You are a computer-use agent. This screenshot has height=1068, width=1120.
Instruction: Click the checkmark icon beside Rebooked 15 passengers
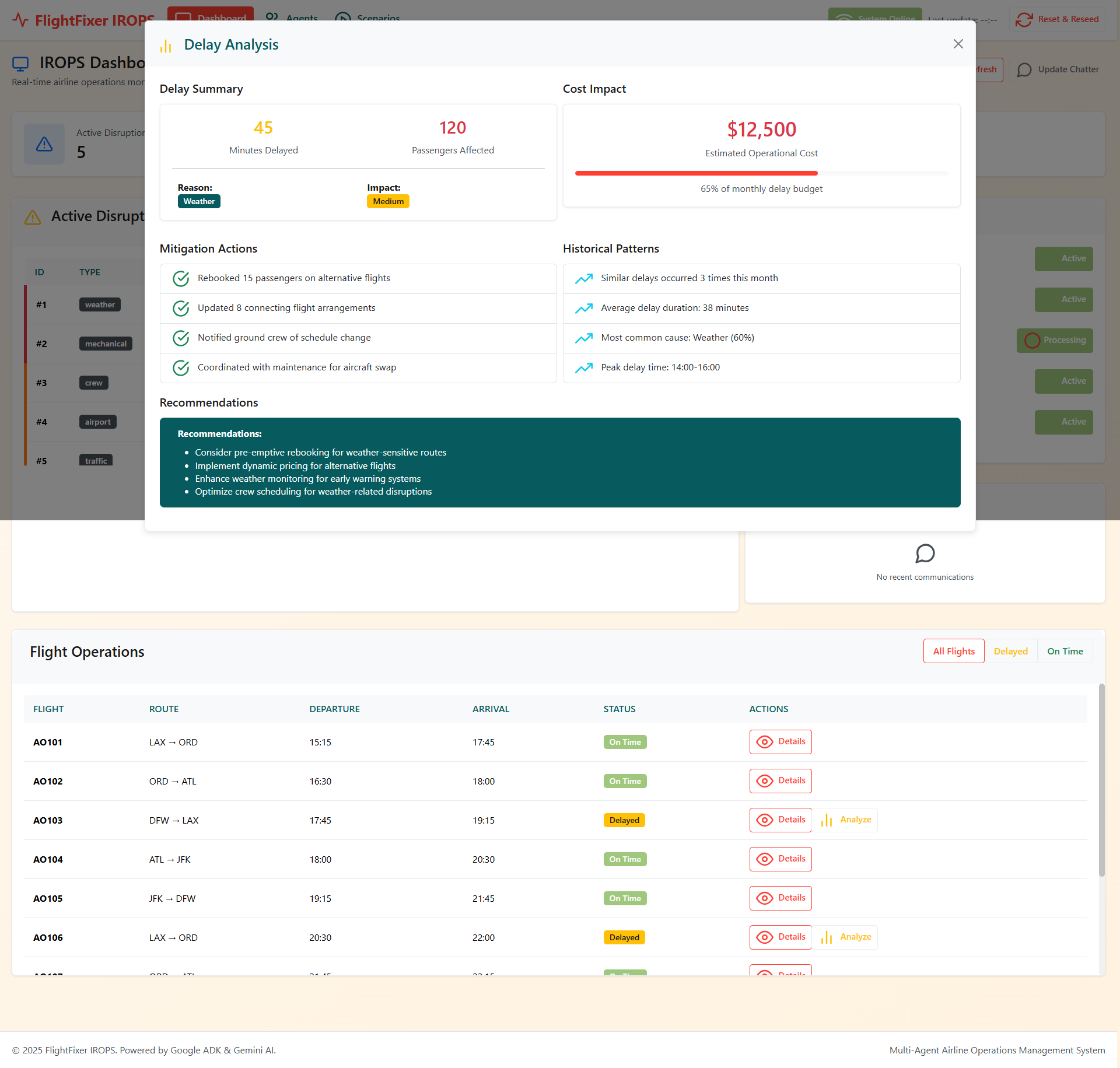point(181,279)
